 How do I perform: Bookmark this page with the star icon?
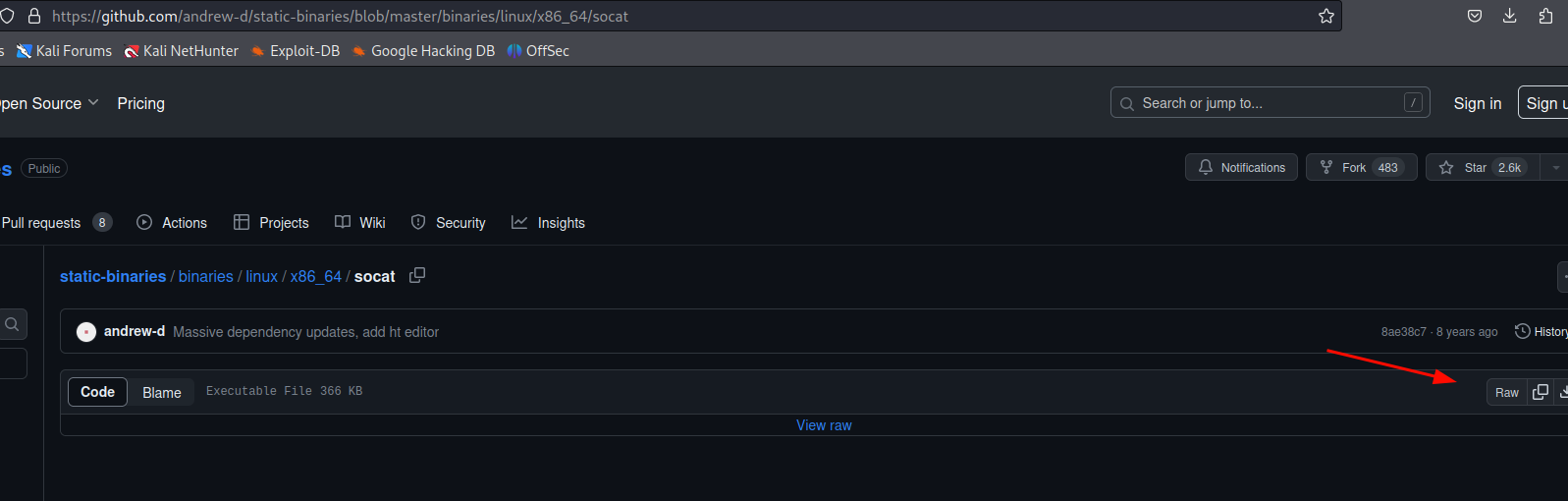[x=1326, y=16]
